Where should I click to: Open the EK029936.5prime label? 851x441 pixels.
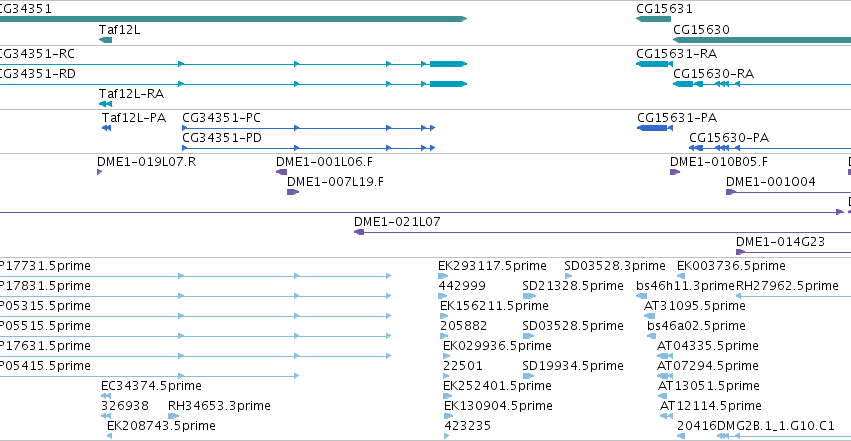point(497,346)
